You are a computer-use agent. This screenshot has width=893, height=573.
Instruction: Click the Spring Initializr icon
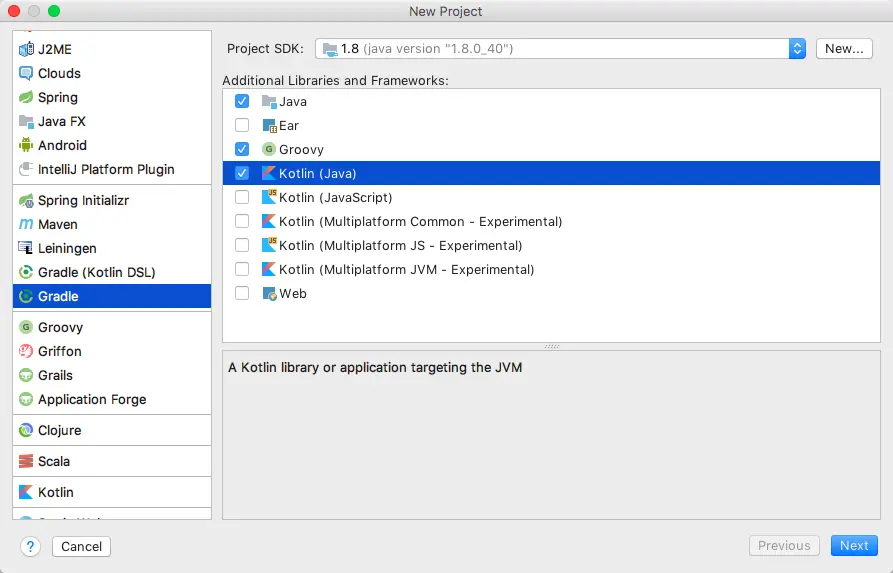tap(26, 200)
